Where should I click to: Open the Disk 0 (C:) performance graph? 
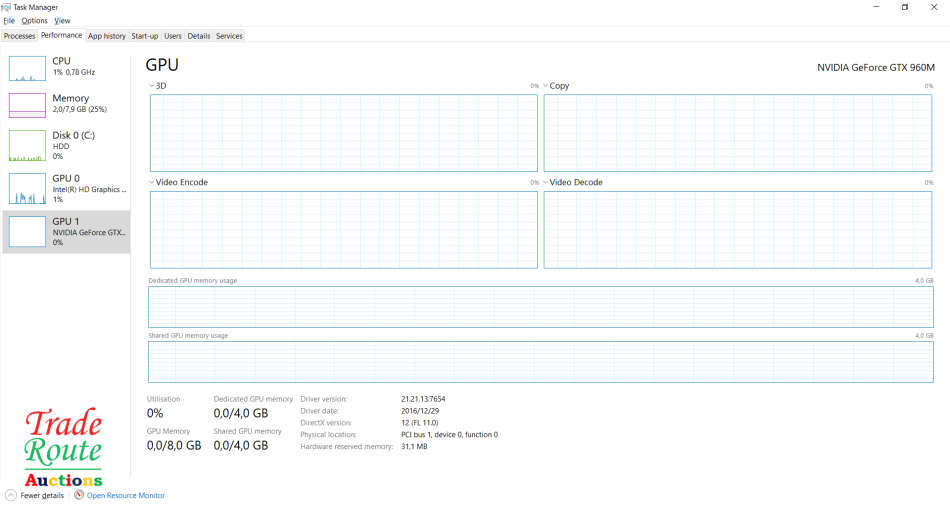(28, 146)
